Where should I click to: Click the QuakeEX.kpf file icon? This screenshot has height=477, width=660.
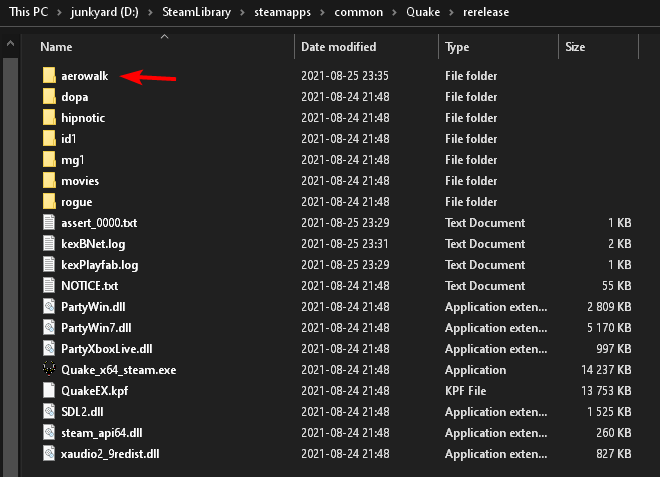(x=50, y=391)
